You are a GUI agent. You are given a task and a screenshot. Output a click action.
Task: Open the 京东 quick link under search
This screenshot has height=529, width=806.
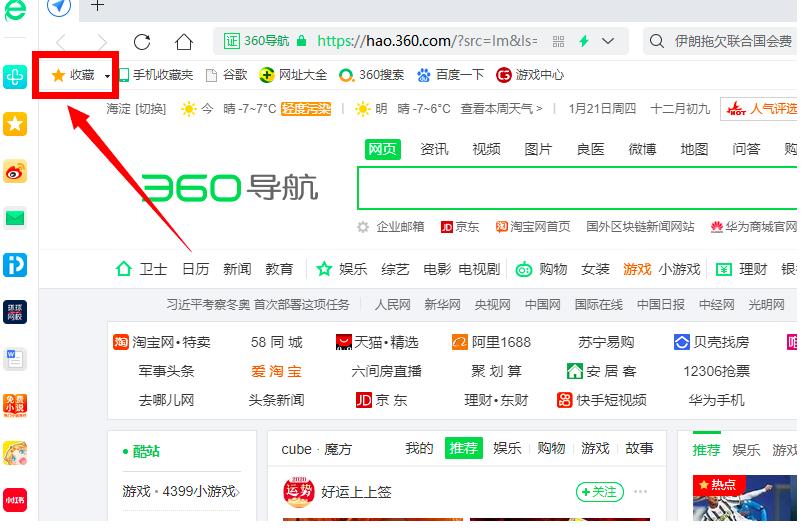pyautogui.click(x=460, y=227)
